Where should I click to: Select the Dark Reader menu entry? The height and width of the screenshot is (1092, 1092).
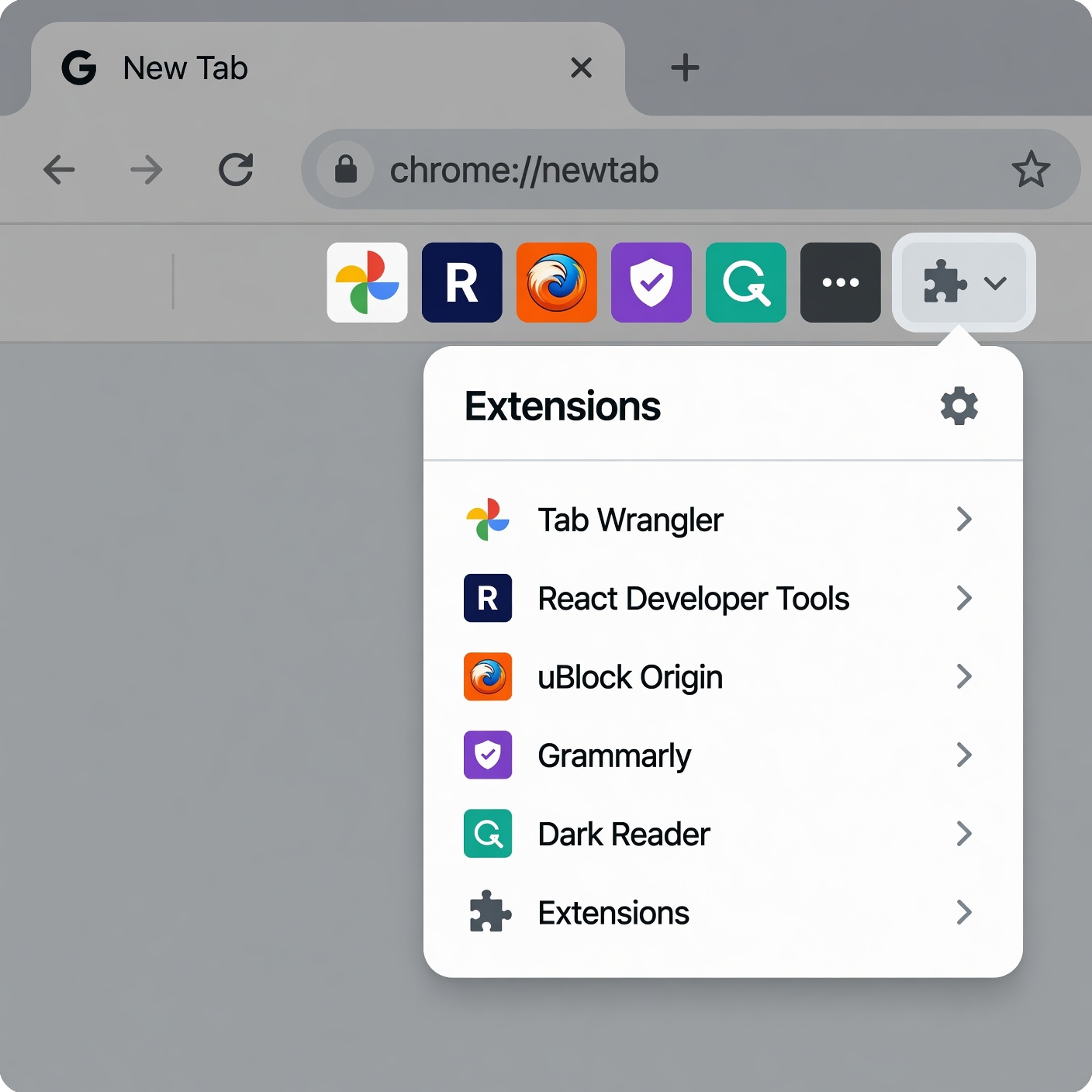click(x=723, y=834)
